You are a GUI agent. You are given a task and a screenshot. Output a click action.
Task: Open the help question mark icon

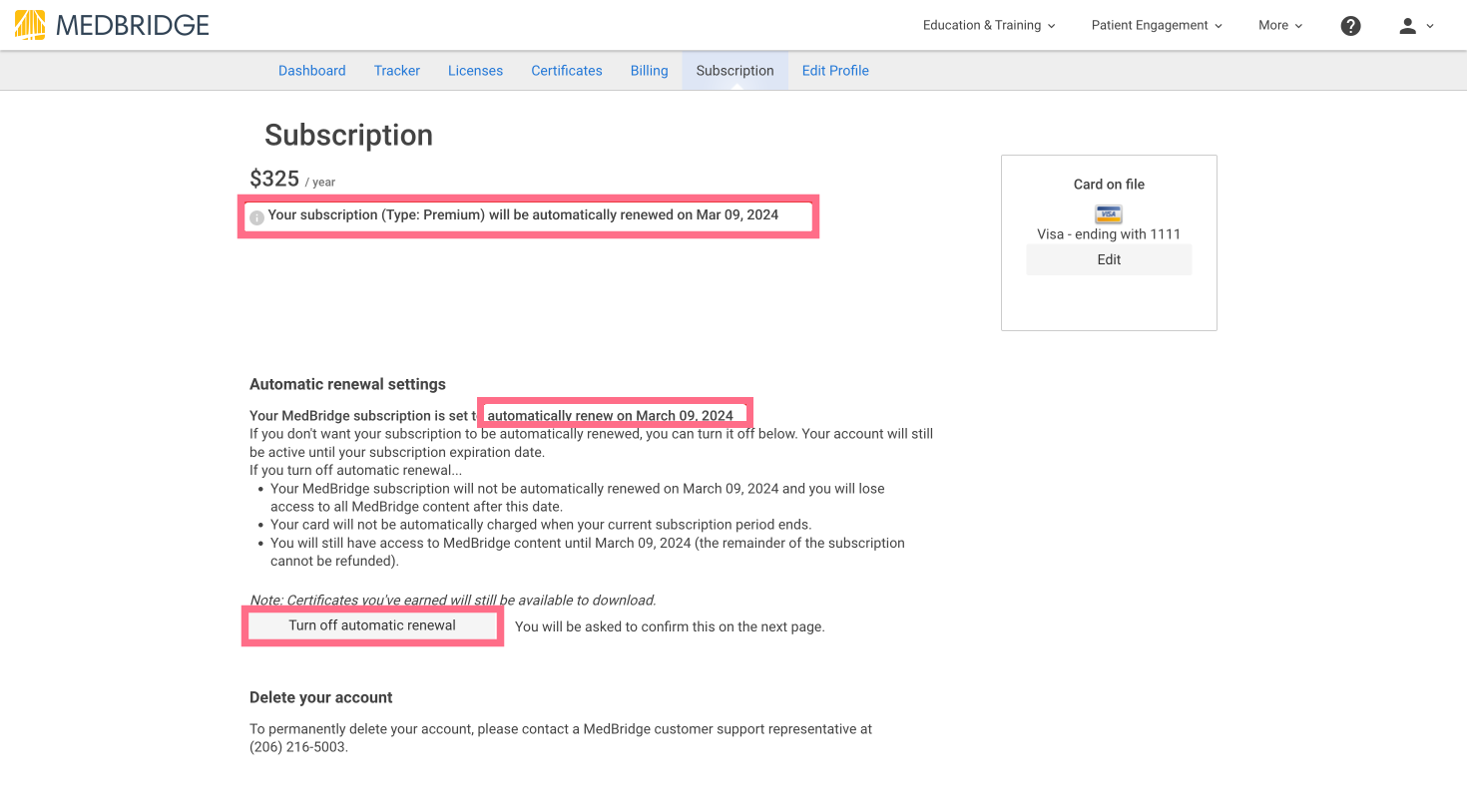pyautogui.click(x=1350, y=26)
